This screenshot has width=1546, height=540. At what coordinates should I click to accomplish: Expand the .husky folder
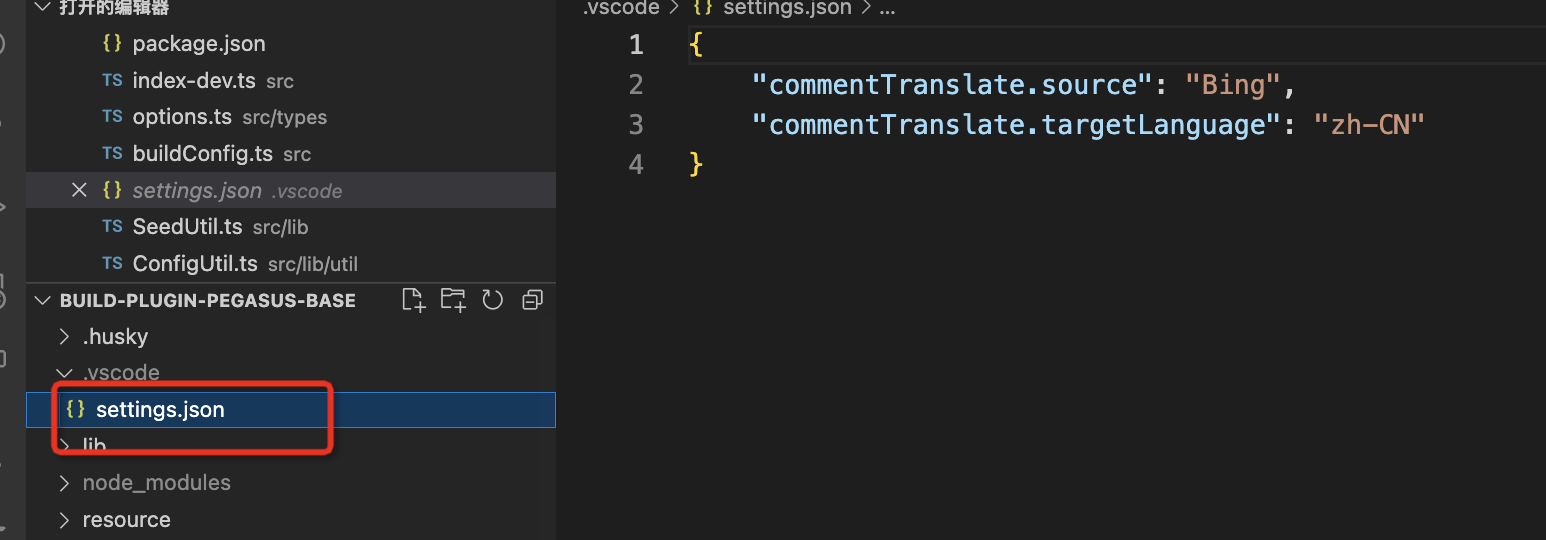click(65, 337)
